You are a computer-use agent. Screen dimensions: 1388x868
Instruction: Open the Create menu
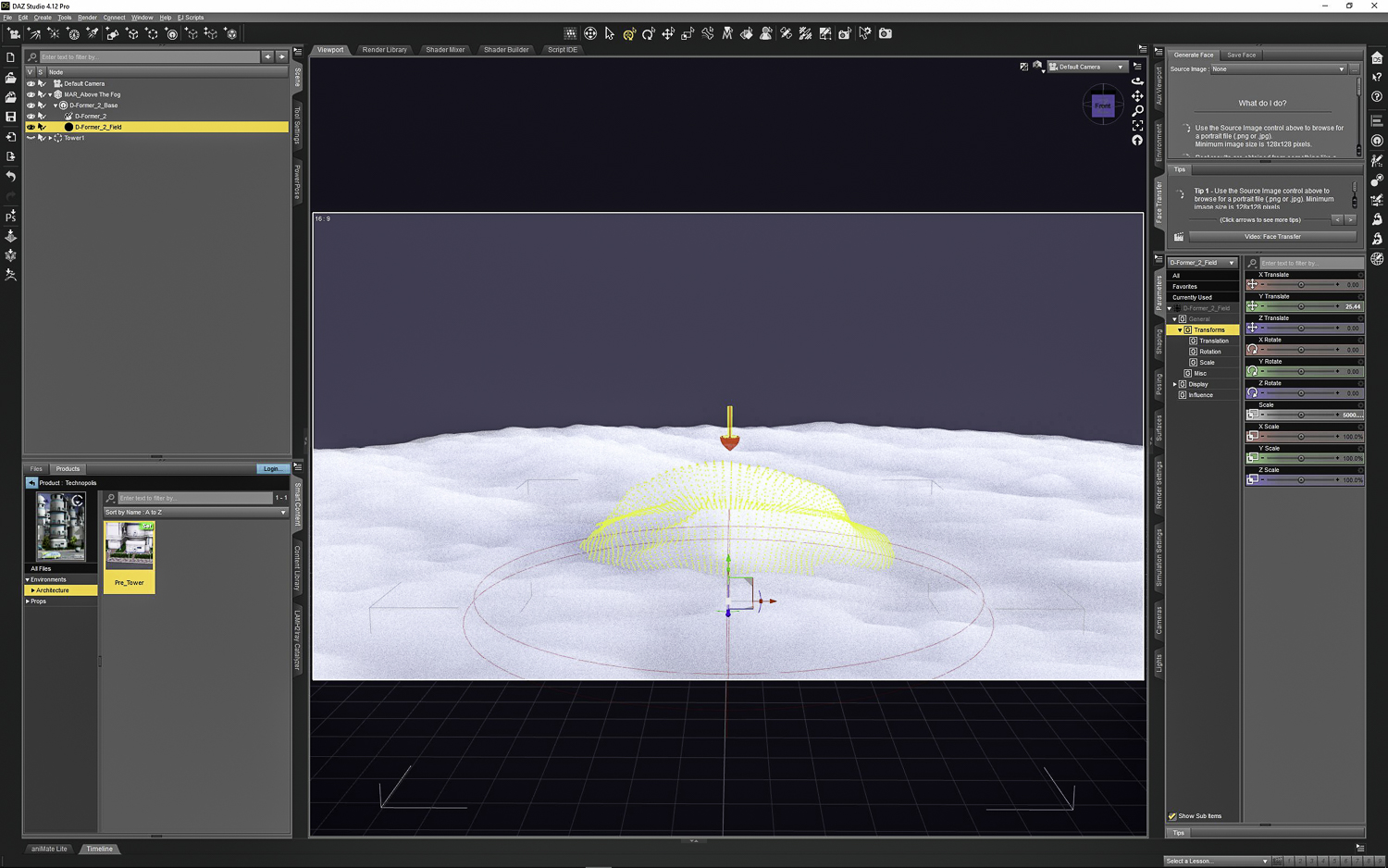43,18
